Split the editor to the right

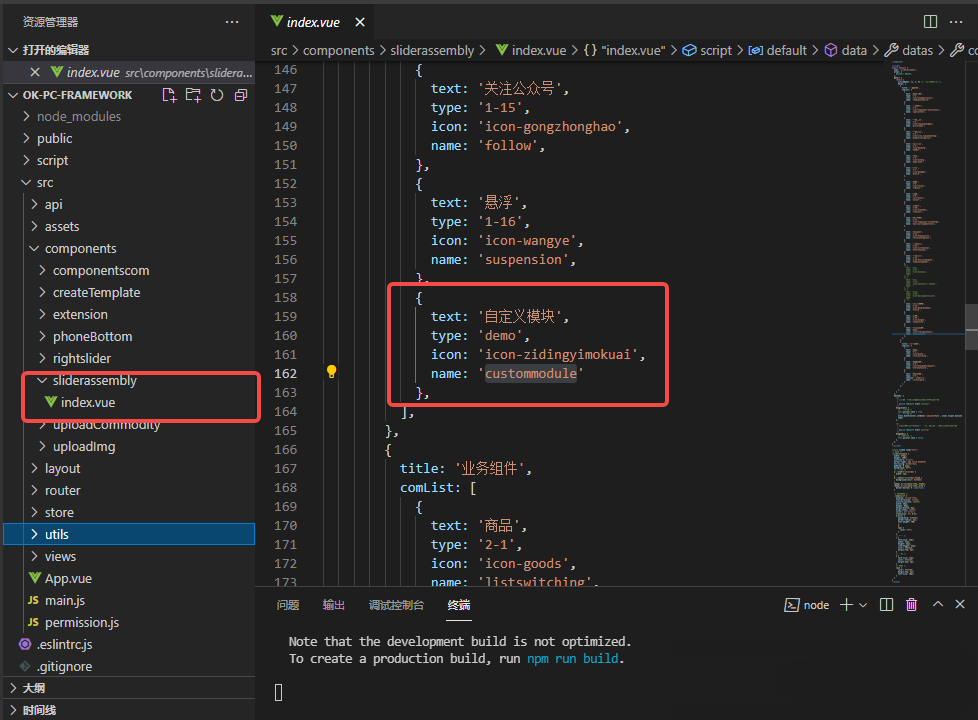coord(930,21)
